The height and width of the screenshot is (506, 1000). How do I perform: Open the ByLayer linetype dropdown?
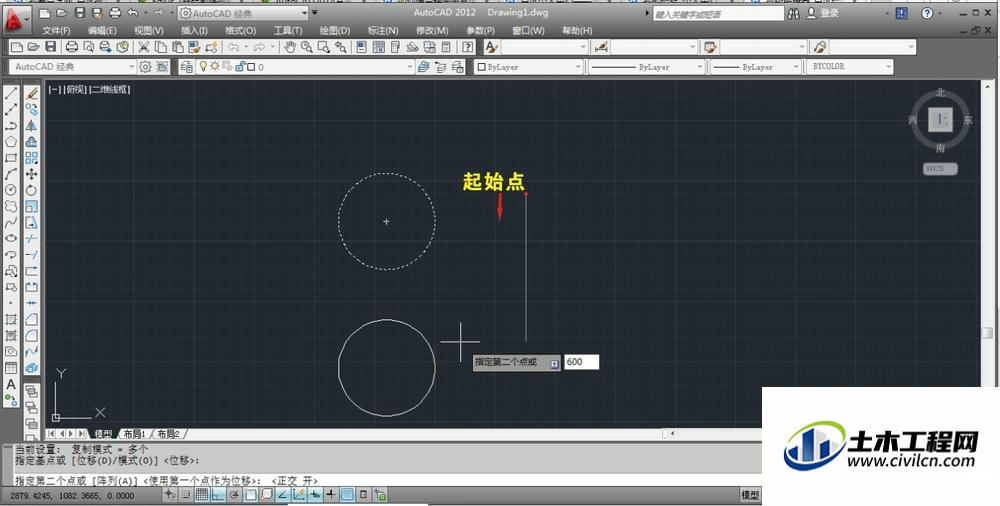pyautogui.click(x=645, y=66)
